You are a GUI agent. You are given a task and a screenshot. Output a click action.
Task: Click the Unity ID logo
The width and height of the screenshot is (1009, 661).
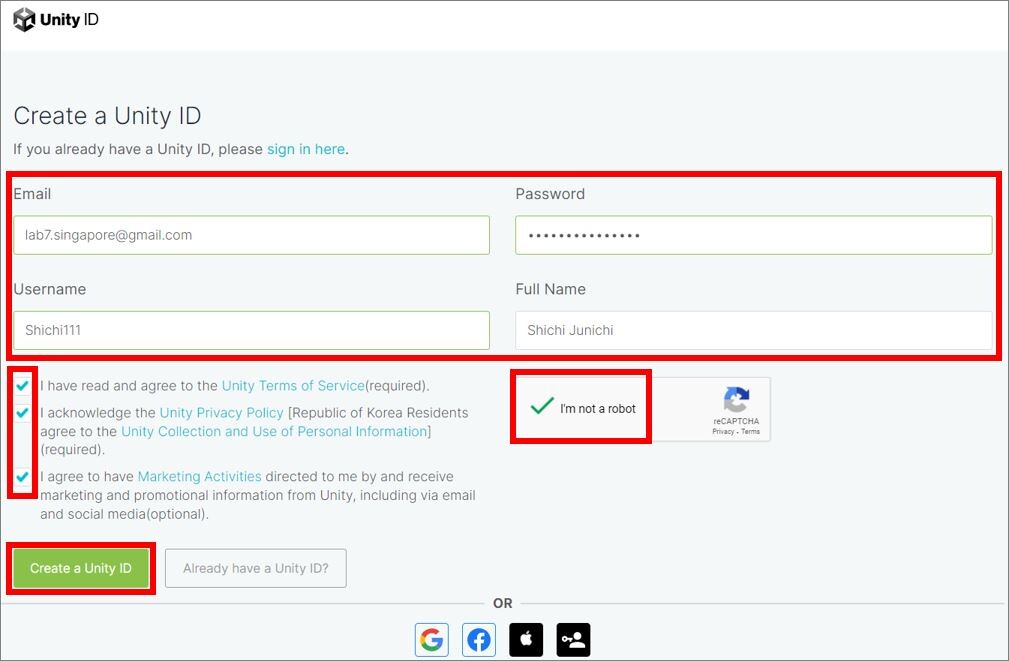56,19
